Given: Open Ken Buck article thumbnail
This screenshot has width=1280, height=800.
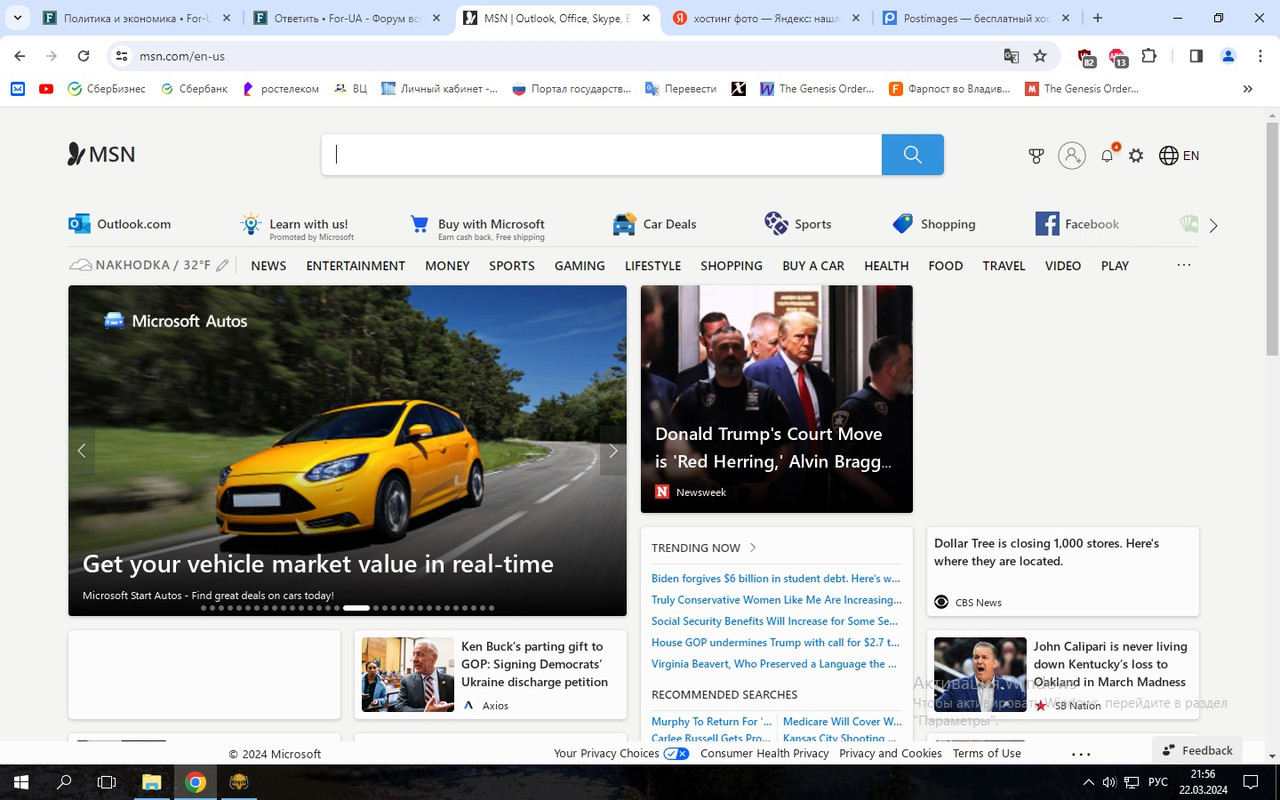Looking at the screenshot, I should point(408,674).
